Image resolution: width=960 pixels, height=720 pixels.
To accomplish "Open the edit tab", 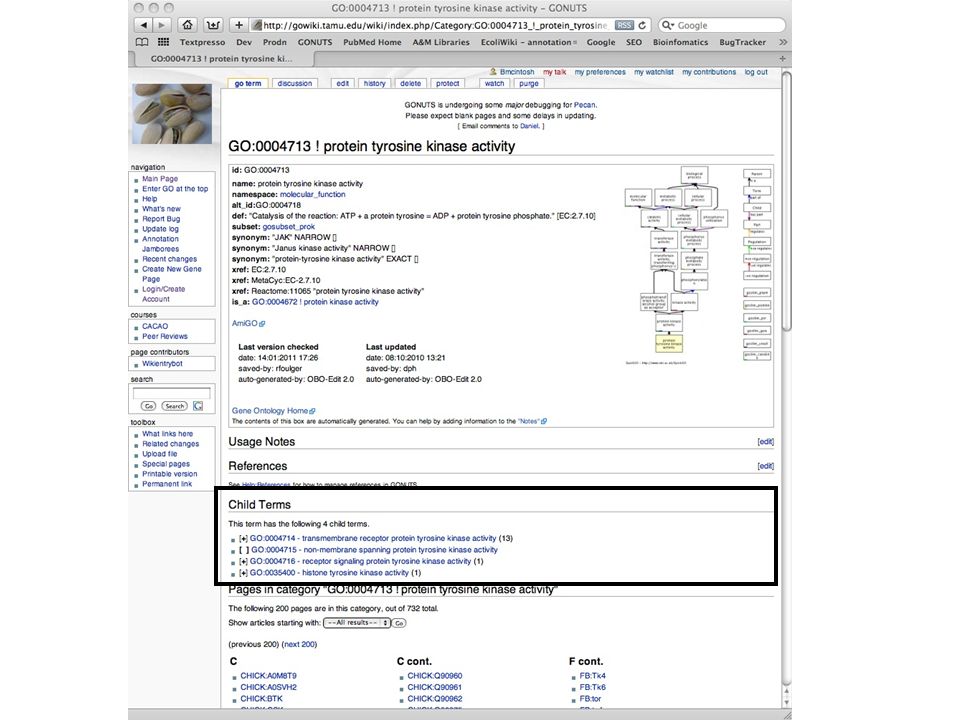I will (342, 83).
